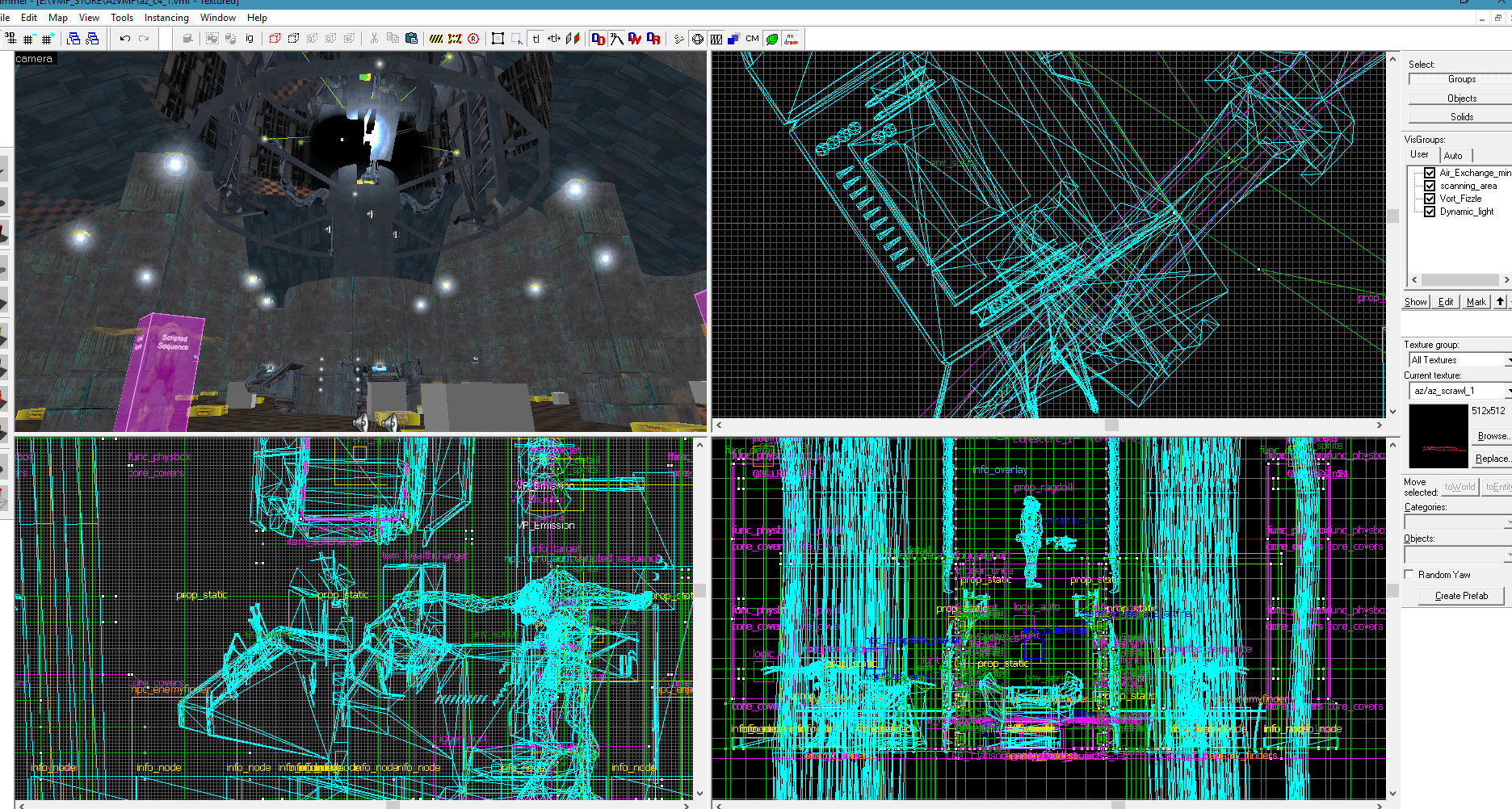Click the carve brush icon

[187, 38]
